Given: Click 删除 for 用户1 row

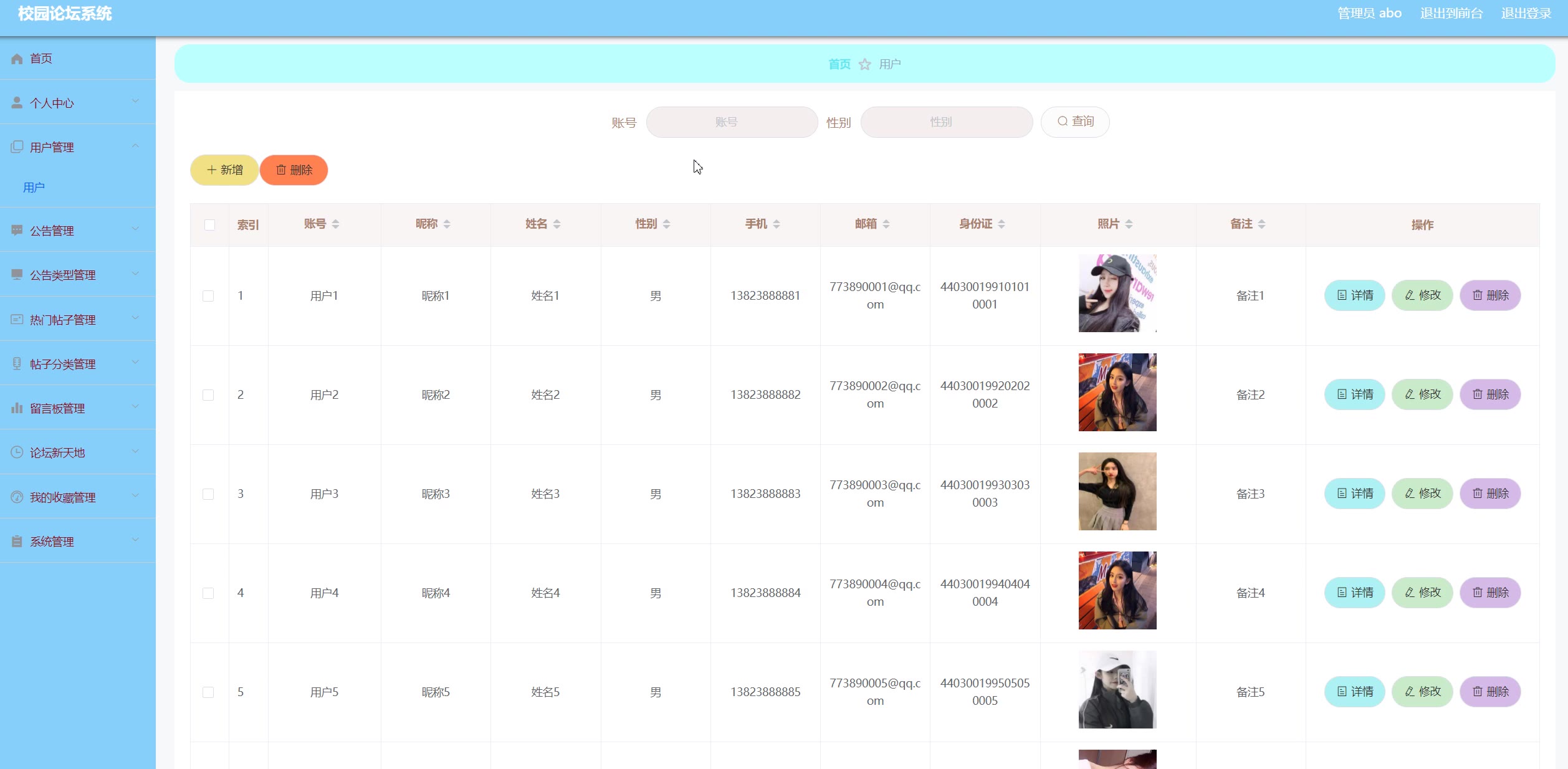Looking at the screenshot, I should point(1490,295).
